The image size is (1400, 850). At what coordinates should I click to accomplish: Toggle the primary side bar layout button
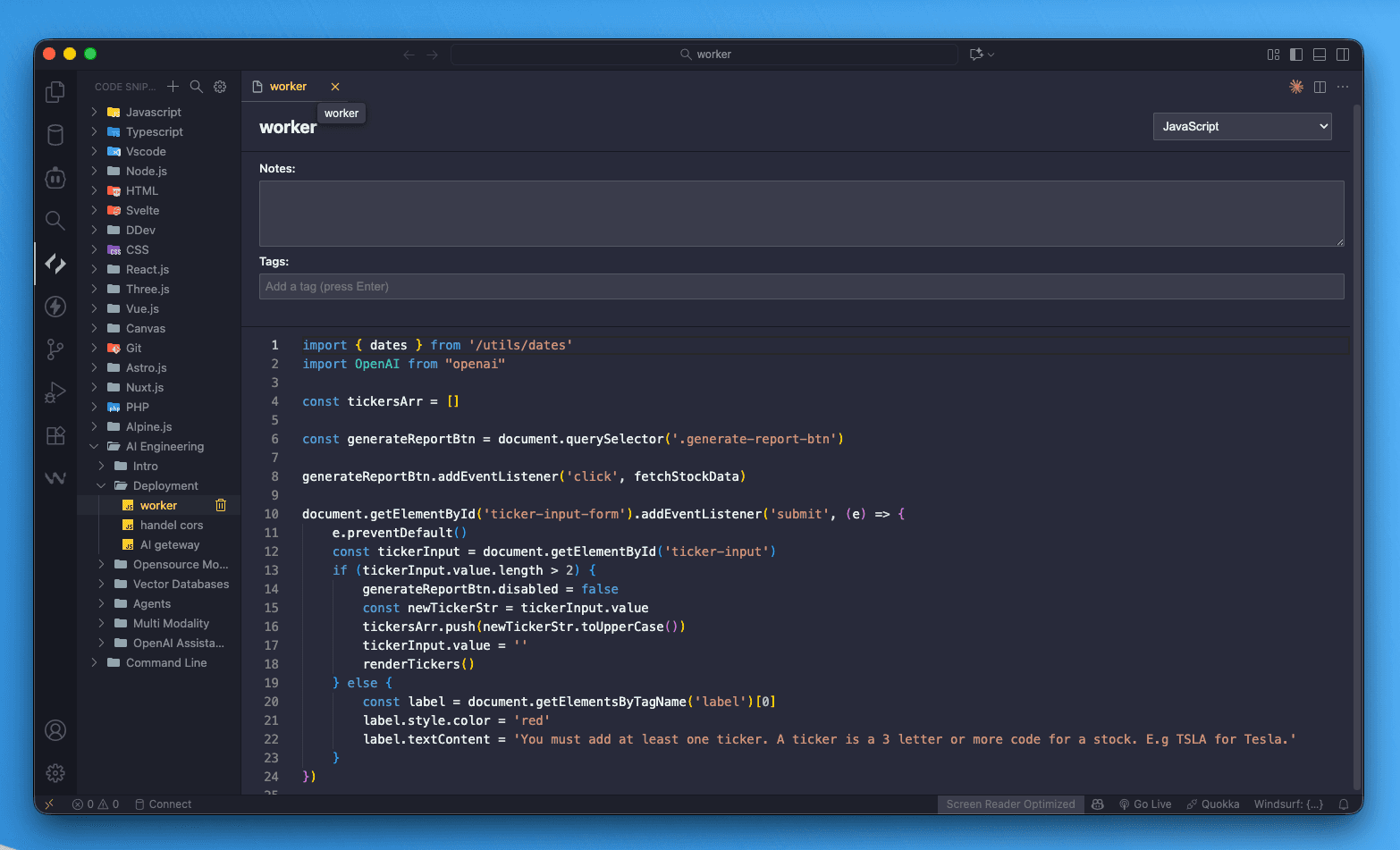[1296, 55]
